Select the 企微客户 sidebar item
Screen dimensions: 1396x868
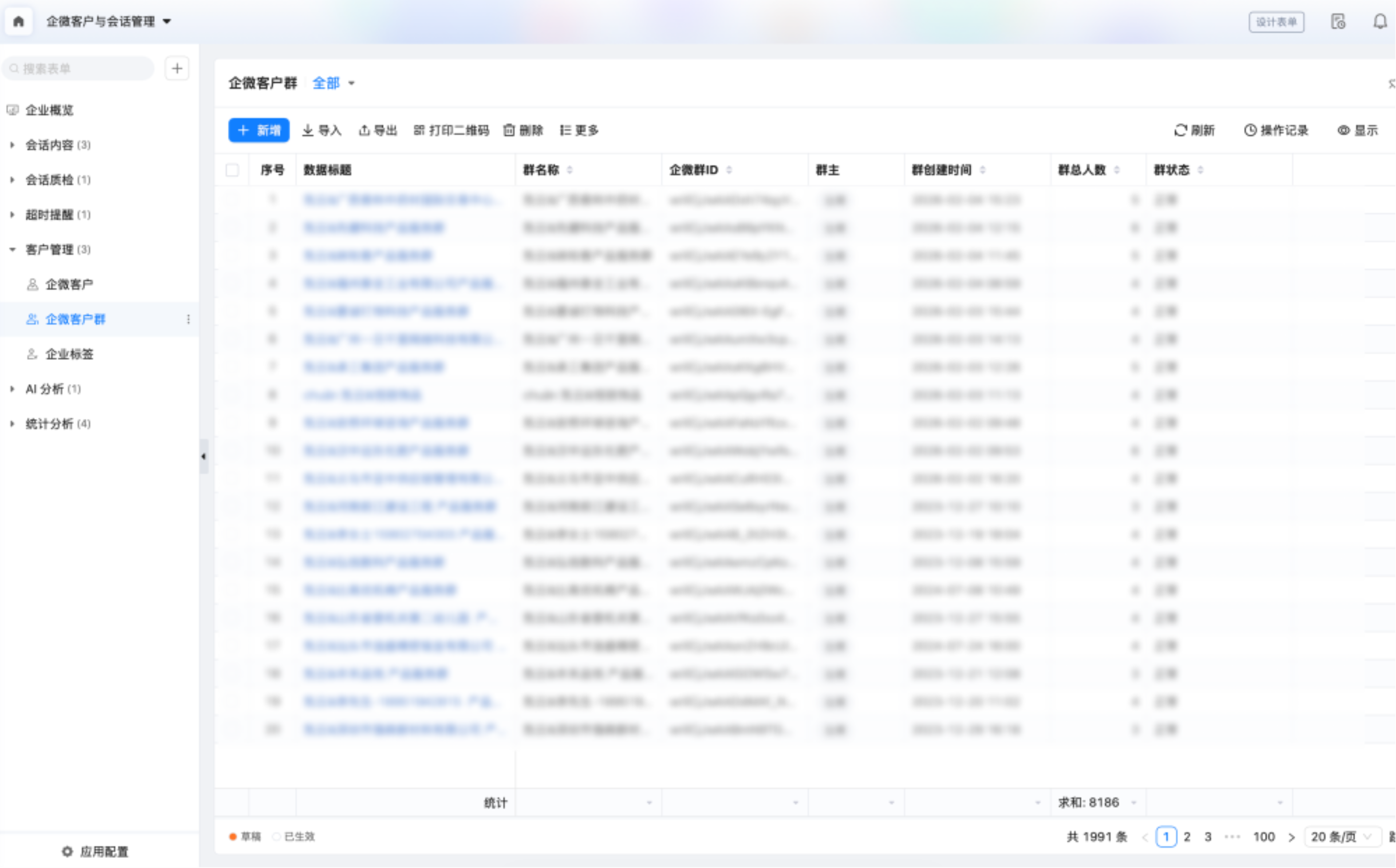point(69,285)
